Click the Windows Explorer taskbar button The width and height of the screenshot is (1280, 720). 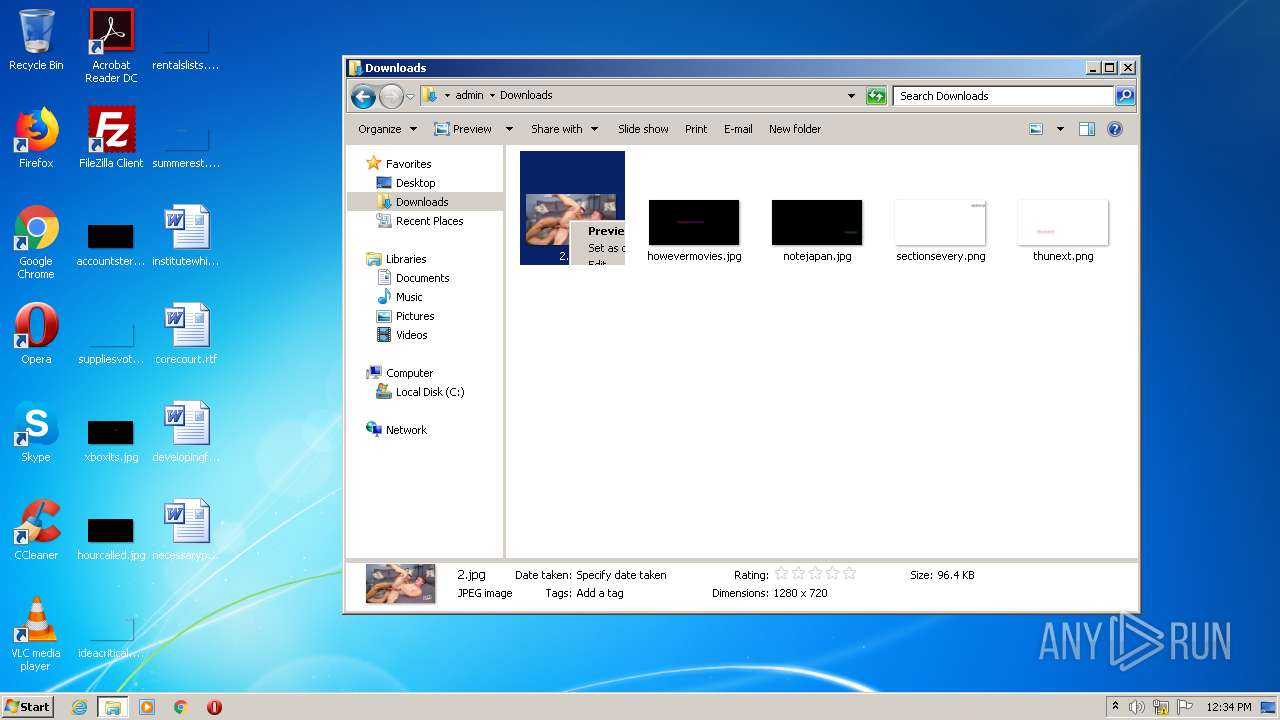[112, 707]
